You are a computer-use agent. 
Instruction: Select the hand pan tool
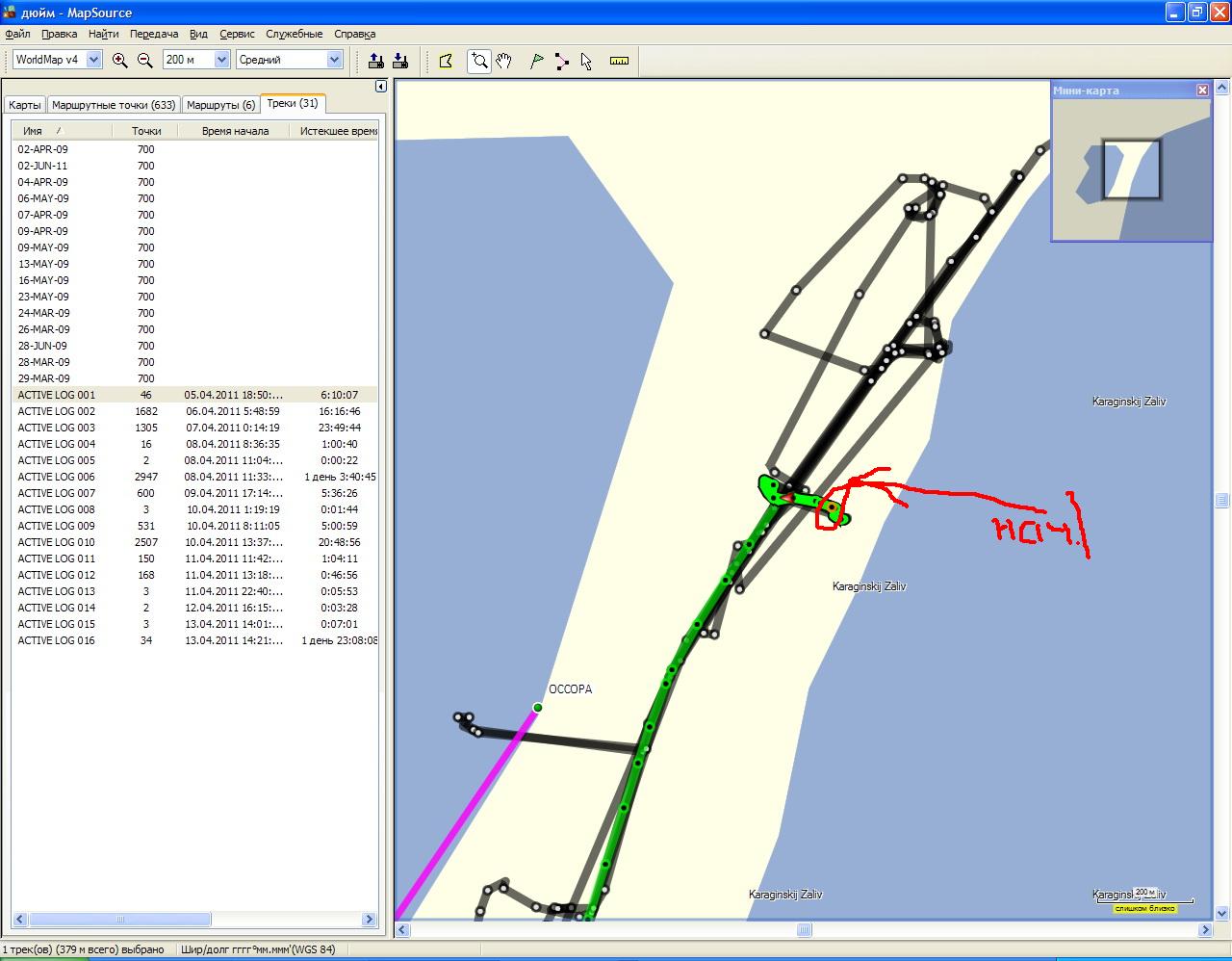503,61
